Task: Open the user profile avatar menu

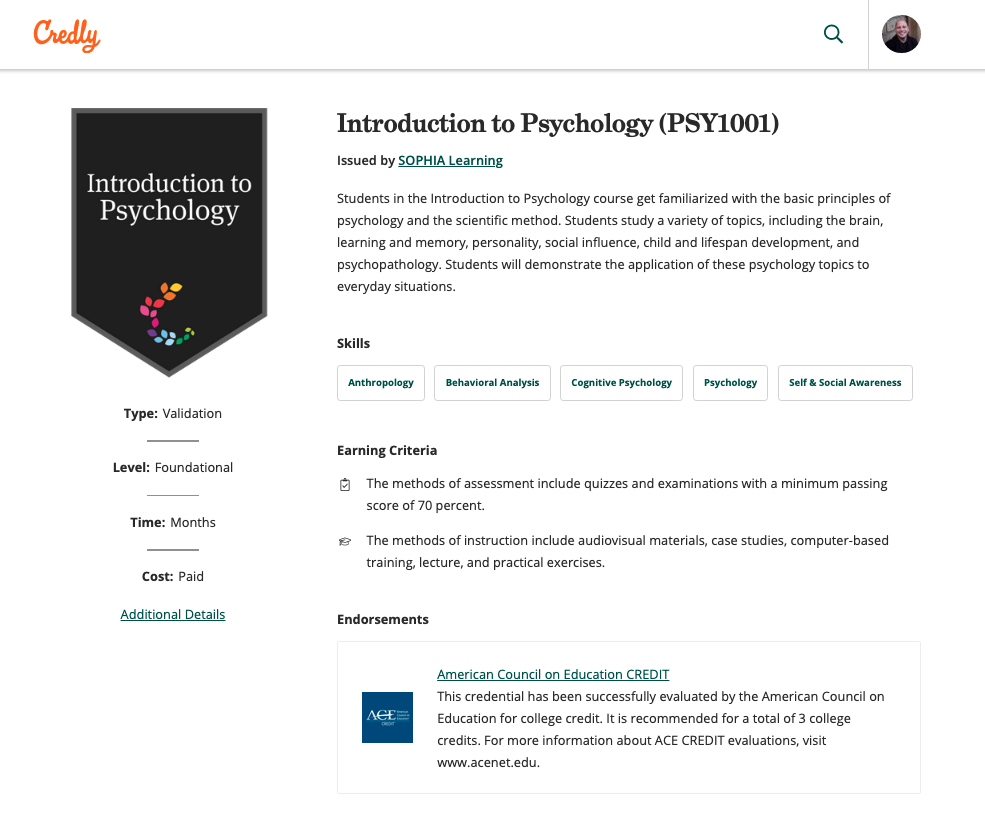Action: pos(901,34)
